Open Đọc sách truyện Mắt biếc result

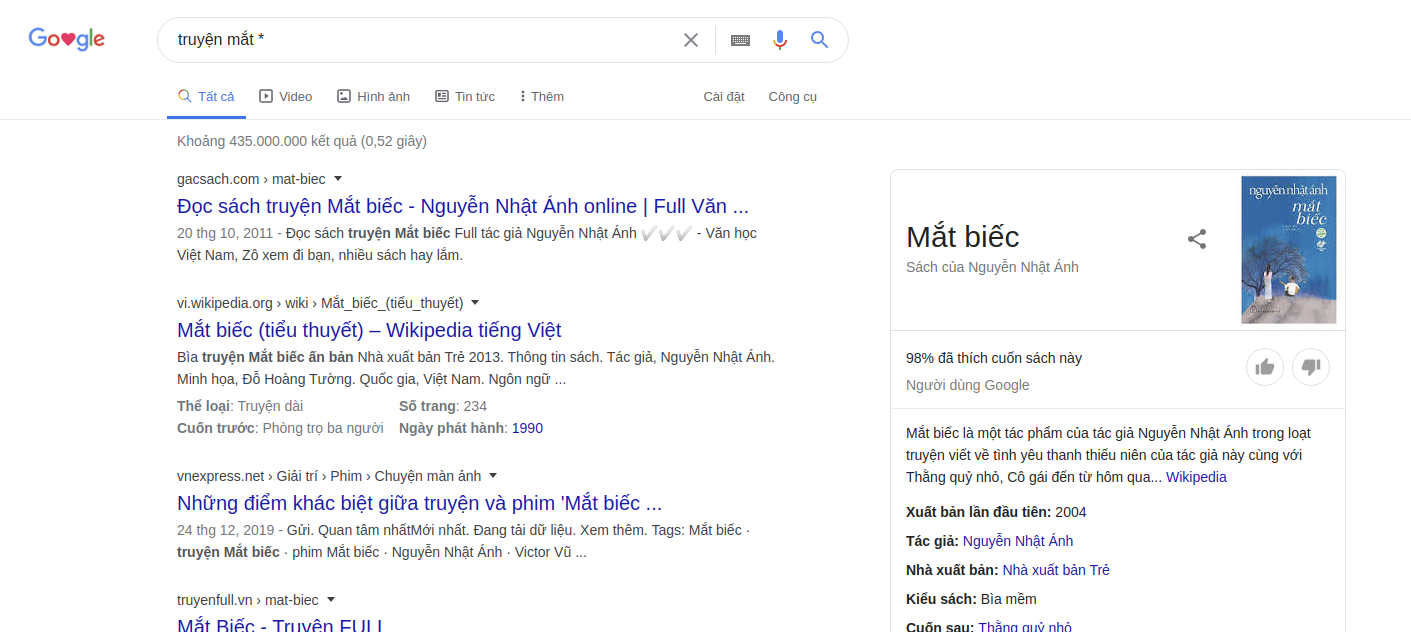[x=463, y=206]
